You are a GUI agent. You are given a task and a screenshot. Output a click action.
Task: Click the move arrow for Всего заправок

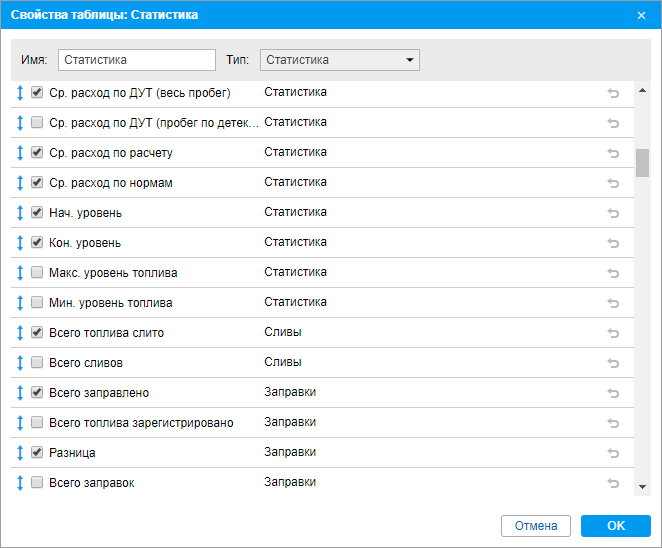(20, 483)
